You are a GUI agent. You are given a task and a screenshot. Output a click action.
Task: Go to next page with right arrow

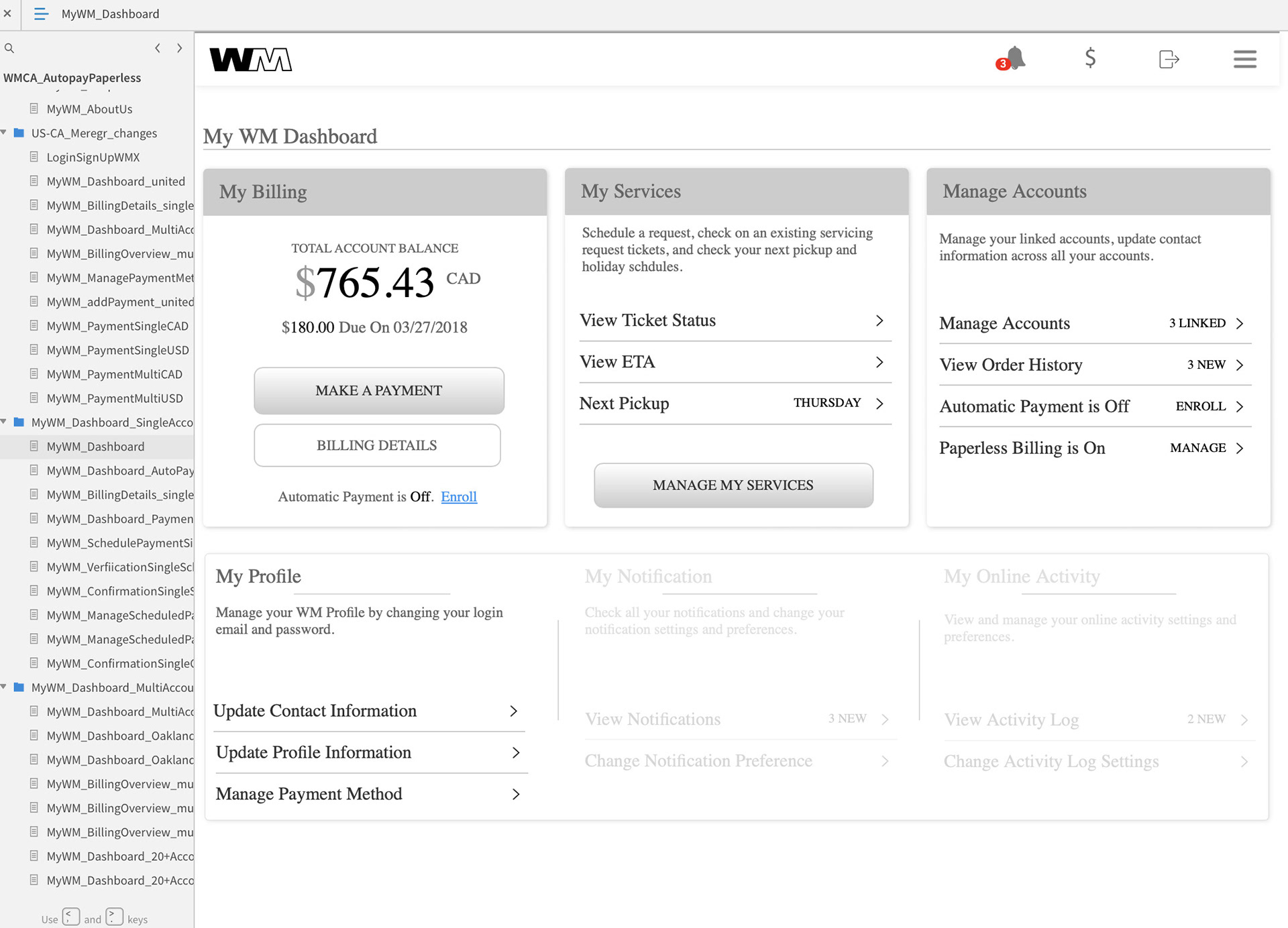point(179,48)
